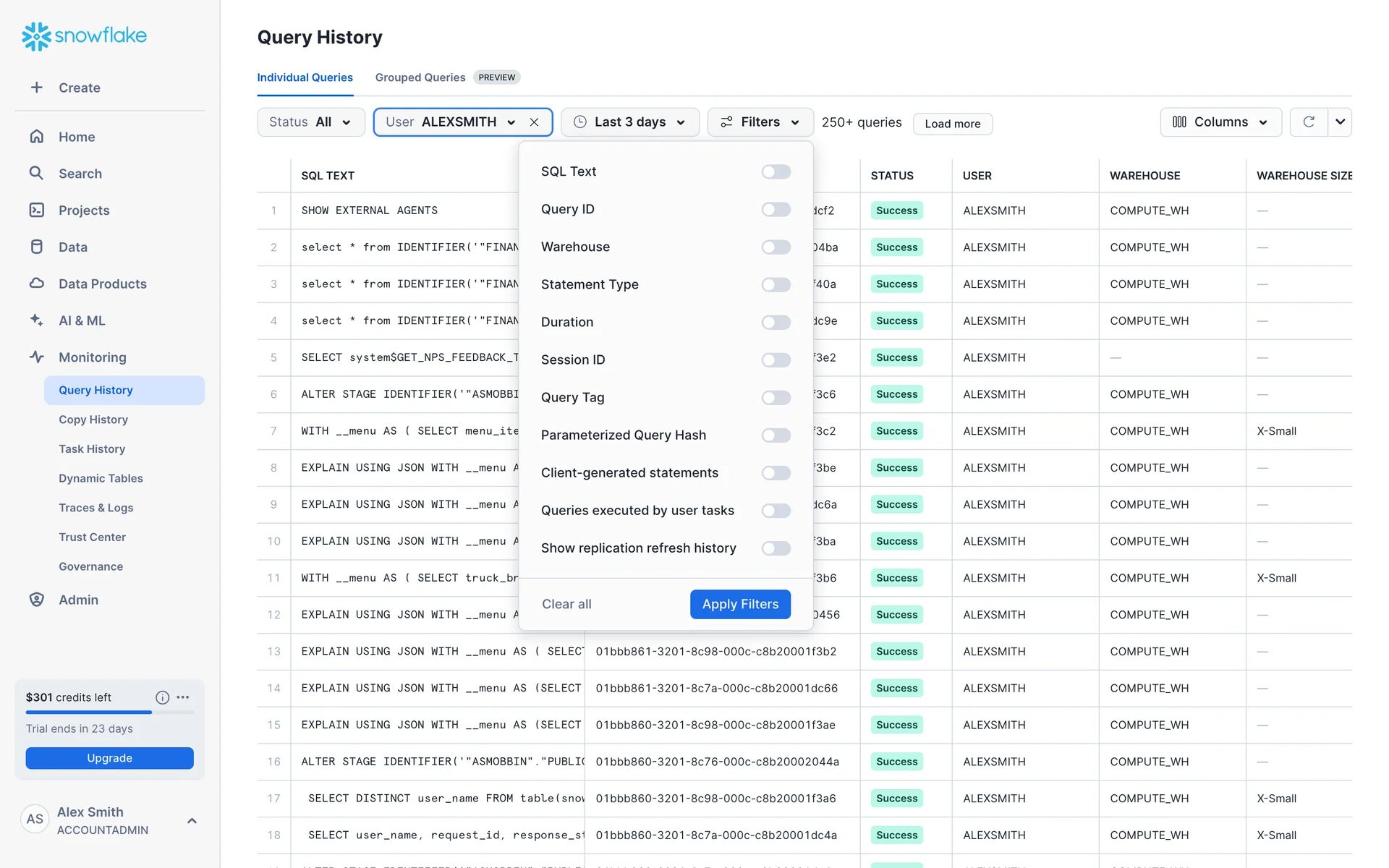The width and height of the screenshot is (1389, 868).
Task: Click the credits usage progress bar
Action: pos(109,712)
